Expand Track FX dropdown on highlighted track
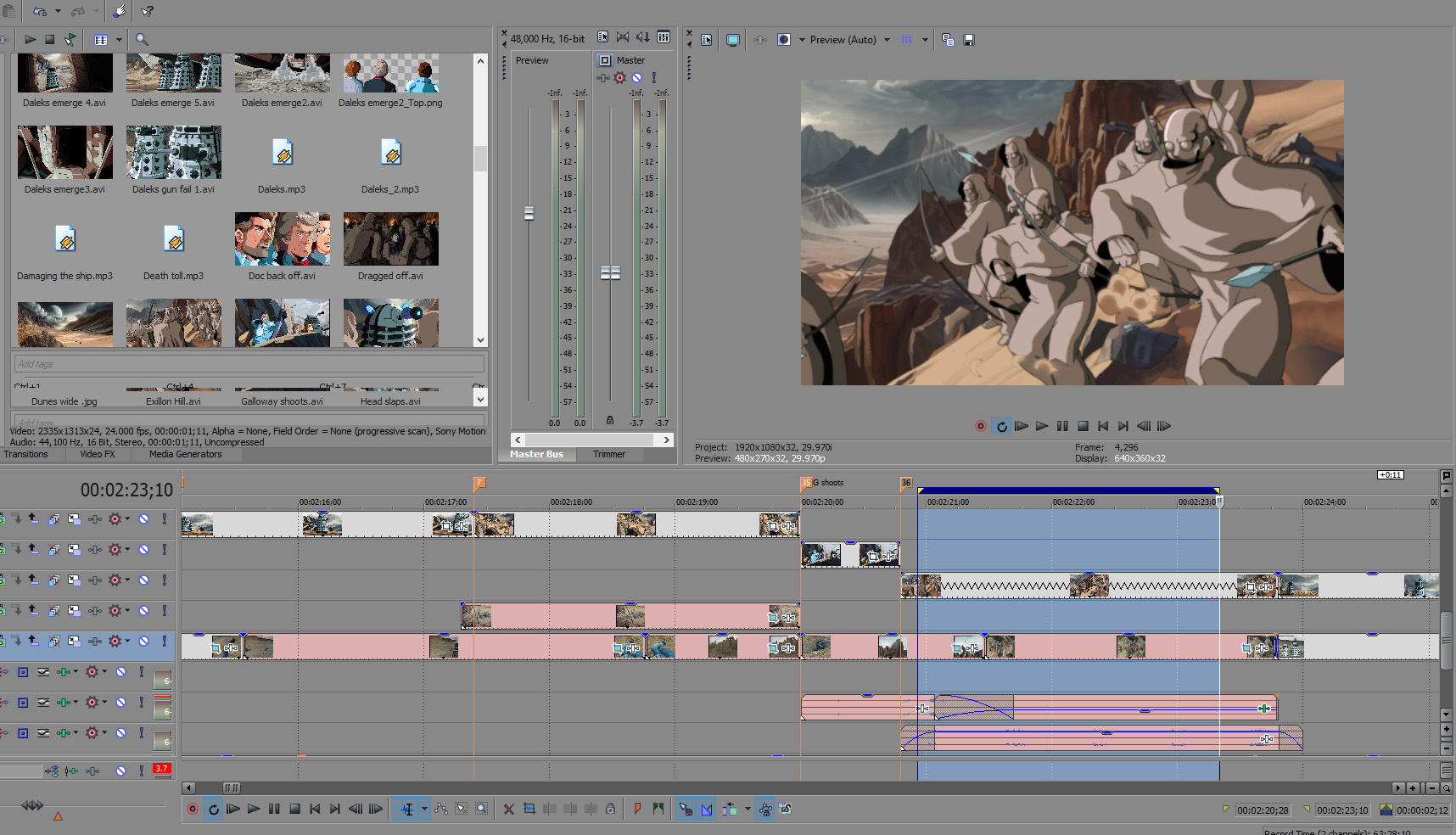 127,642
